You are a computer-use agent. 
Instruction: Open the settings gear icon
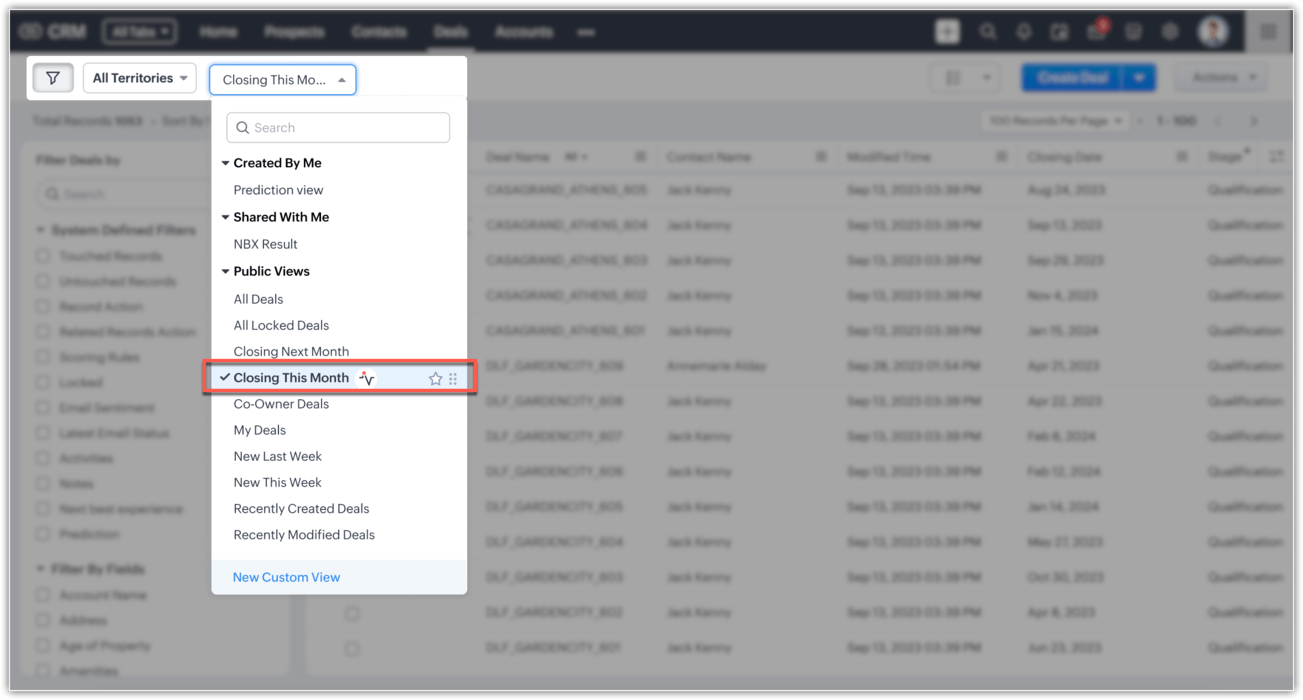click(1170, 32)
